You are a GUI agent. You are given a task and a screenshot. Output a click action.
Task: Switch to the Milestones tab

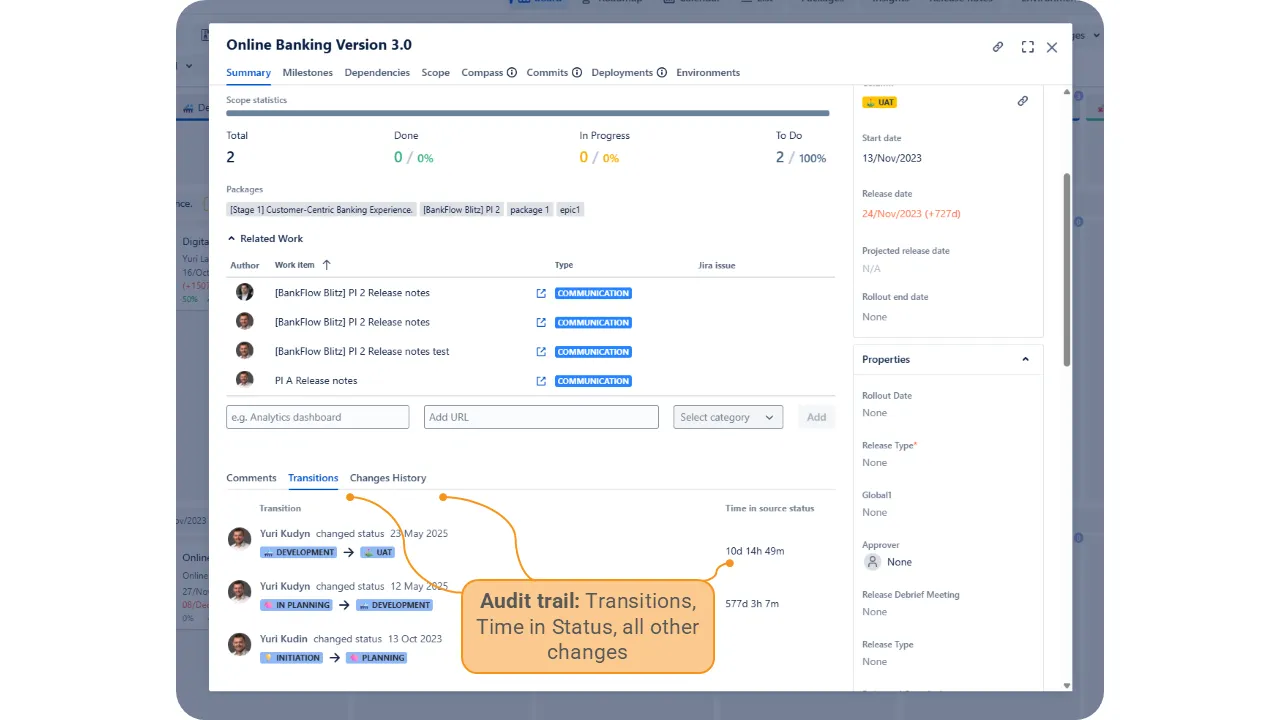pyautogui.click(x=307, y=73)
